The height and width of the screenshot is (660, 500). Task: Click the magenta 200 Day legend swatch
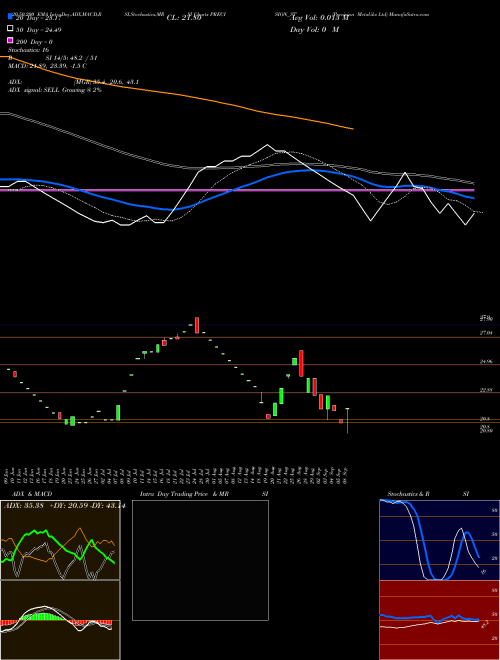tap(10, 40)
